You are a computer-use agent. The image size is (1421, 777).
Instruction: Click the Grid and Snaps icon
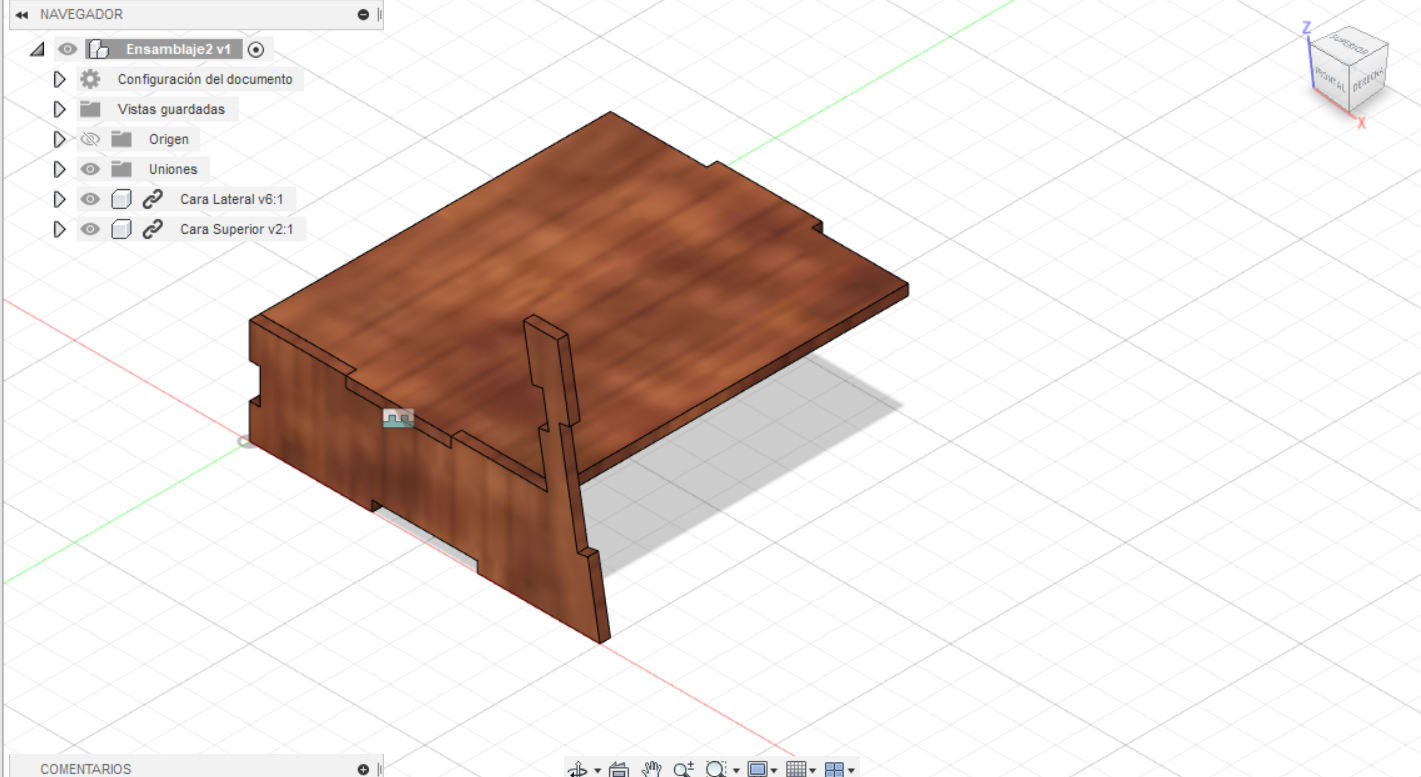[x=796, y=769]
